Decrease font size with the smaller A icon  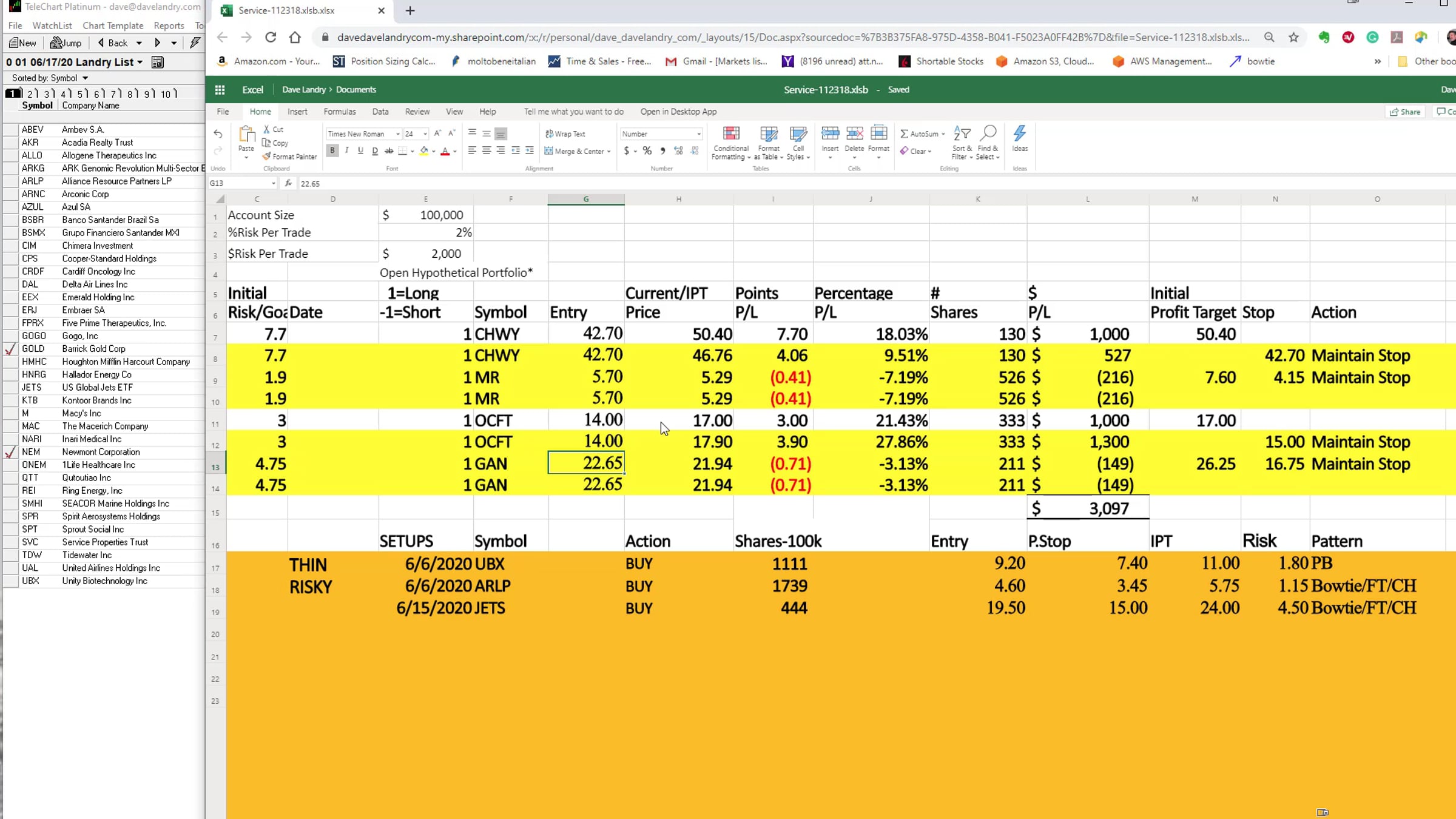click(x=452, y=133)
